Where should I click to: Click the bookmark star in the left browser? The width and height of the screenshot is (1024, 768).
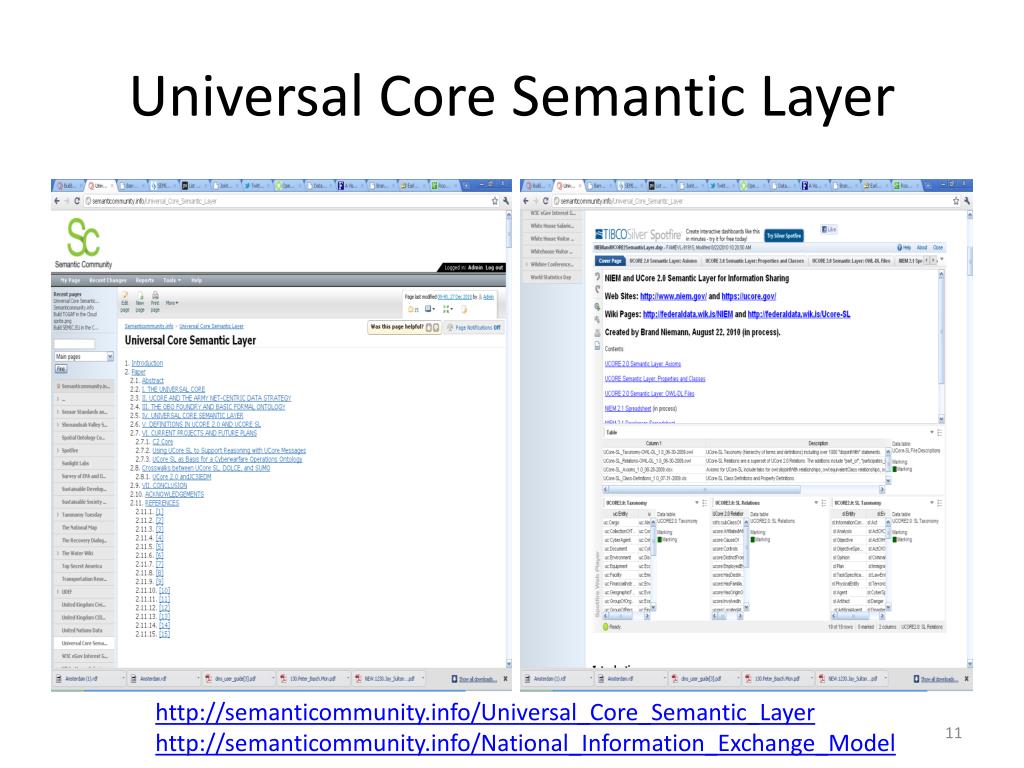point(493,201)
